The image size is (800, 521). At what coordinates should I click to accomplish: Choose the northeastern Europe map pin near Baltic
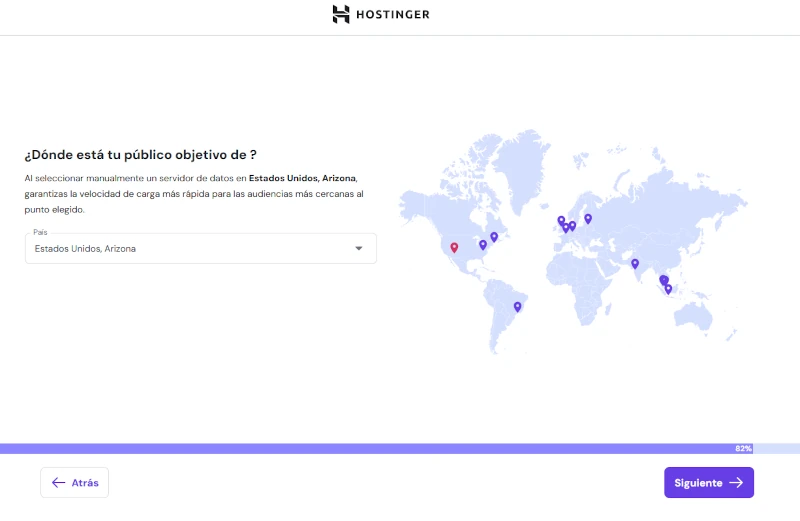(588, 218)
